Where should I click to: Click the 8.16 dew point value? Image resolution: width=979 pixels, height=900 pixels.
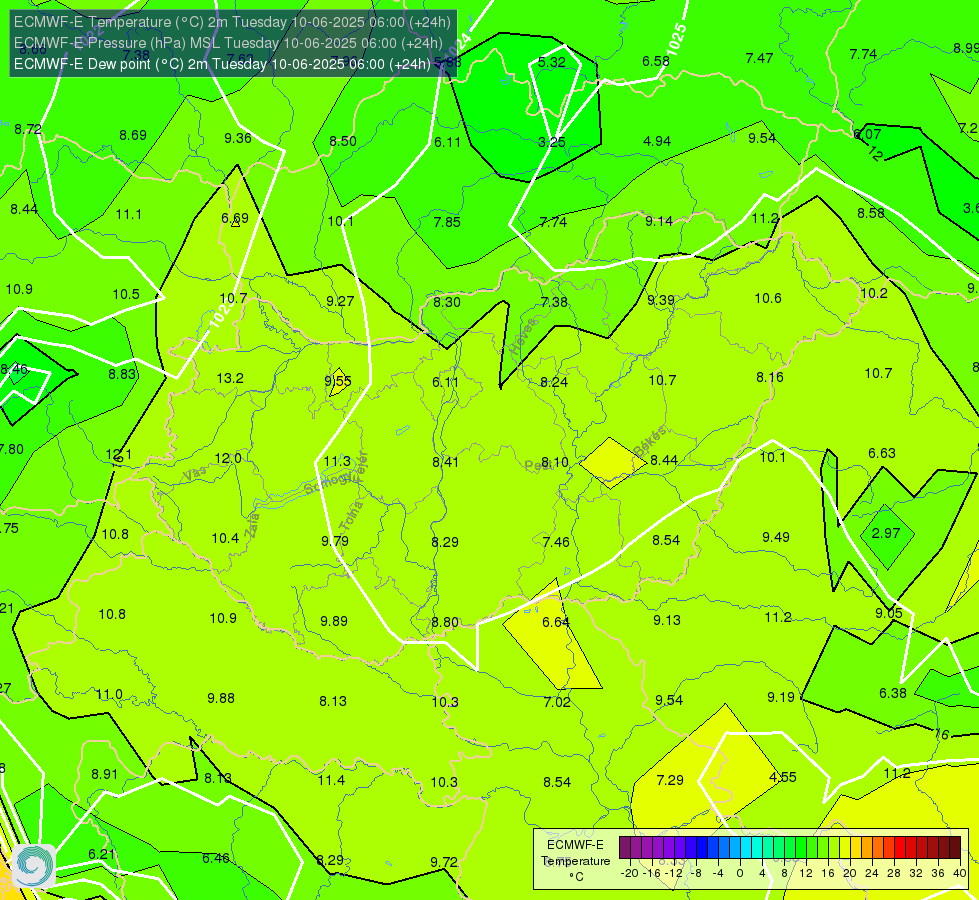[x=770, y=377]
